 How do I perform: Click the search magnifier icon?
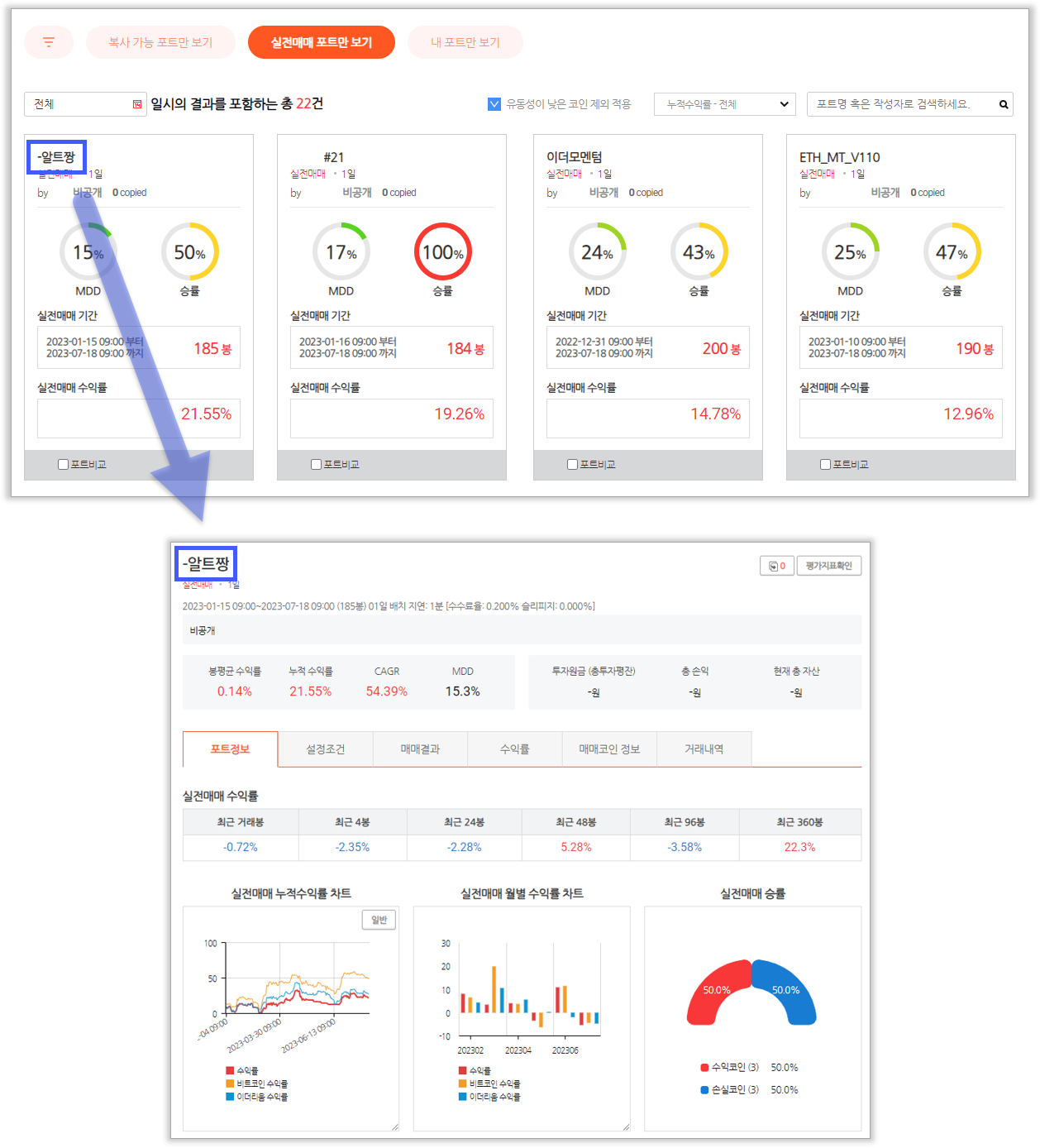point(1003,104)
